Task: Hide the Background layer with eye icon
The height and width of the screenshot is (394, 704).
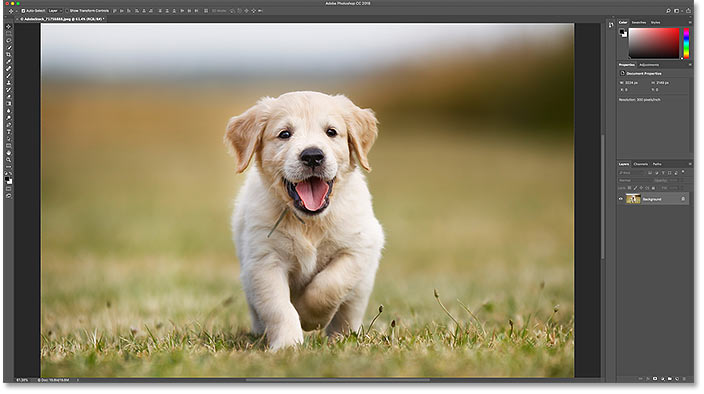Action: 621,199
